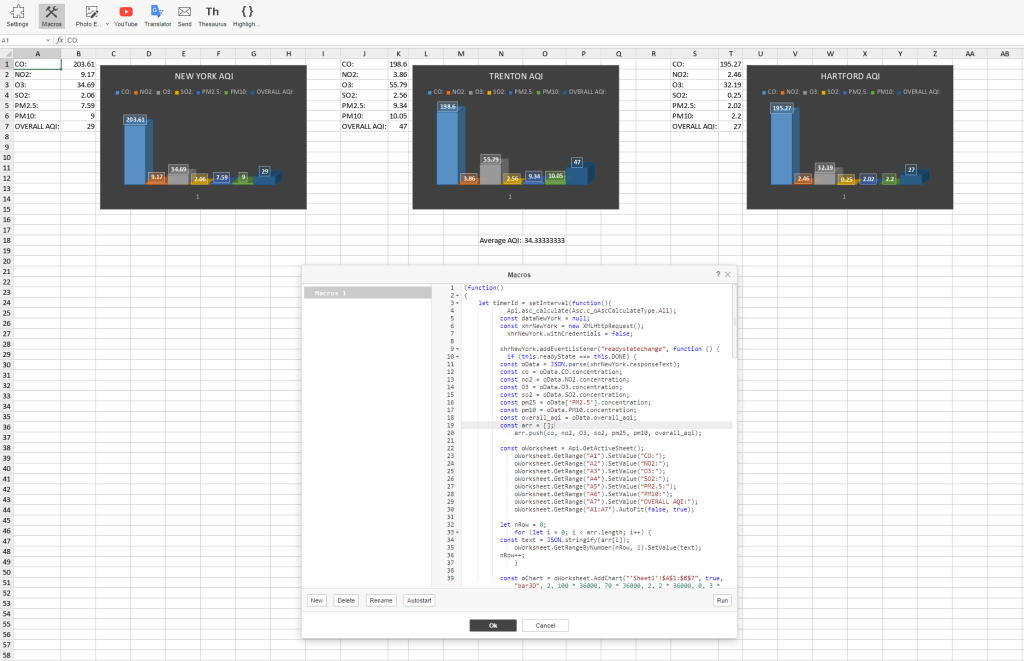This screenshot has height=661, width=1024.
Task: Click the help icon on the Macros dialog
Action: (x=718, y=274)
